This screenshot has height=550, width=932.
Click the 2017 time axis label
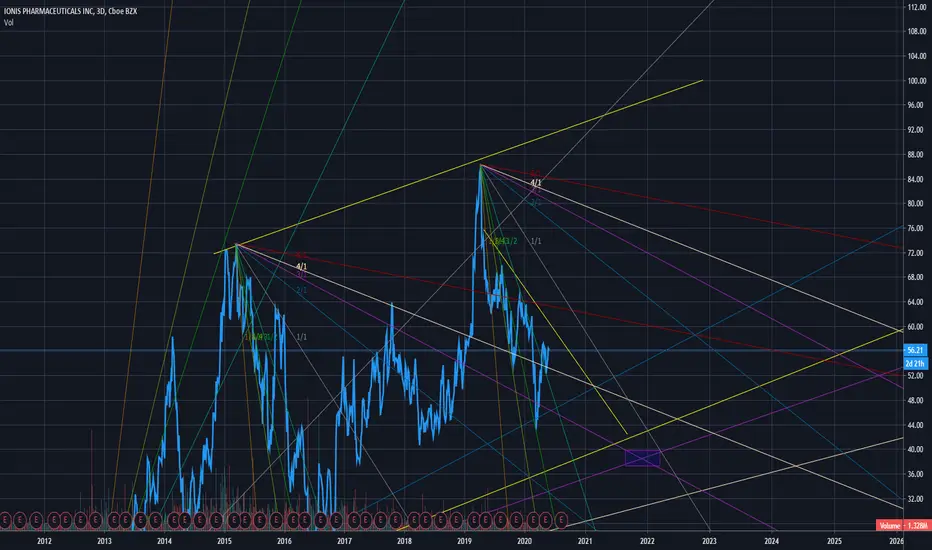pyautogui.click(x=344, y=541)
